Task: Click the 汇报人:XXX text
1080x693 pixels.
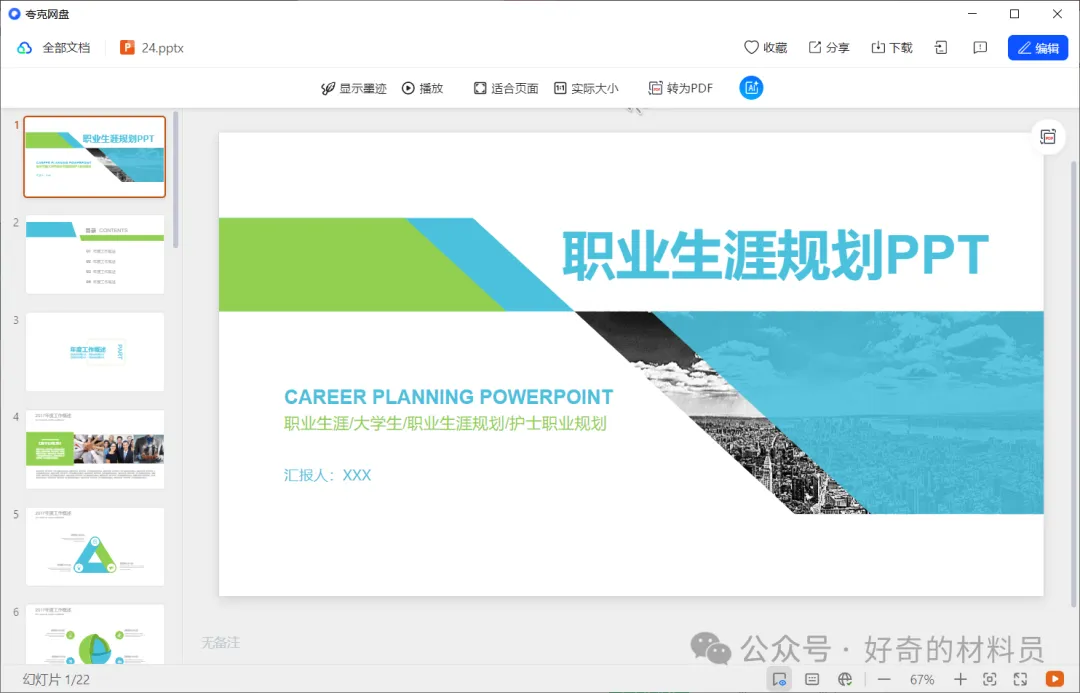Action: [328, 475]
